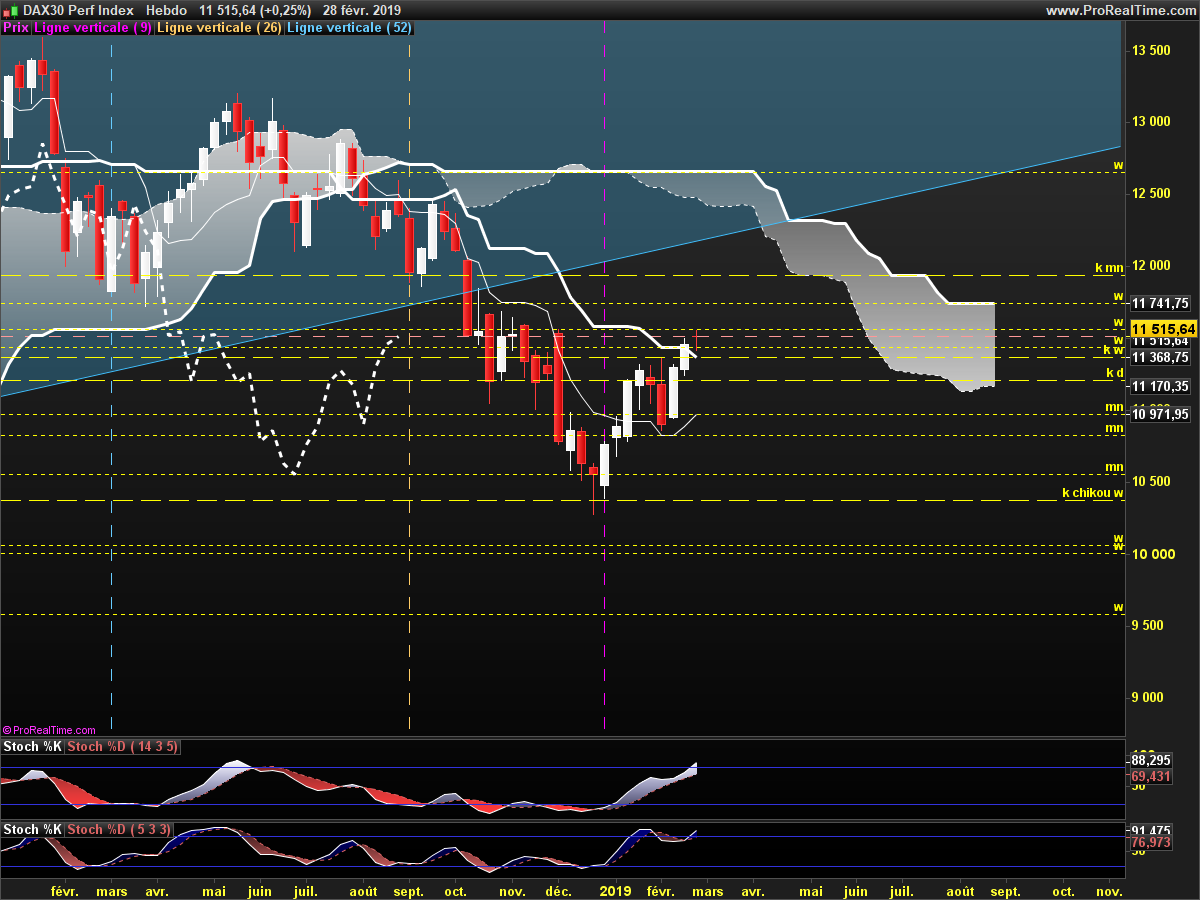The height and width of the screenshot is (900, 1200).
Task: Click the k w level label
Action: click(1114, 350)
